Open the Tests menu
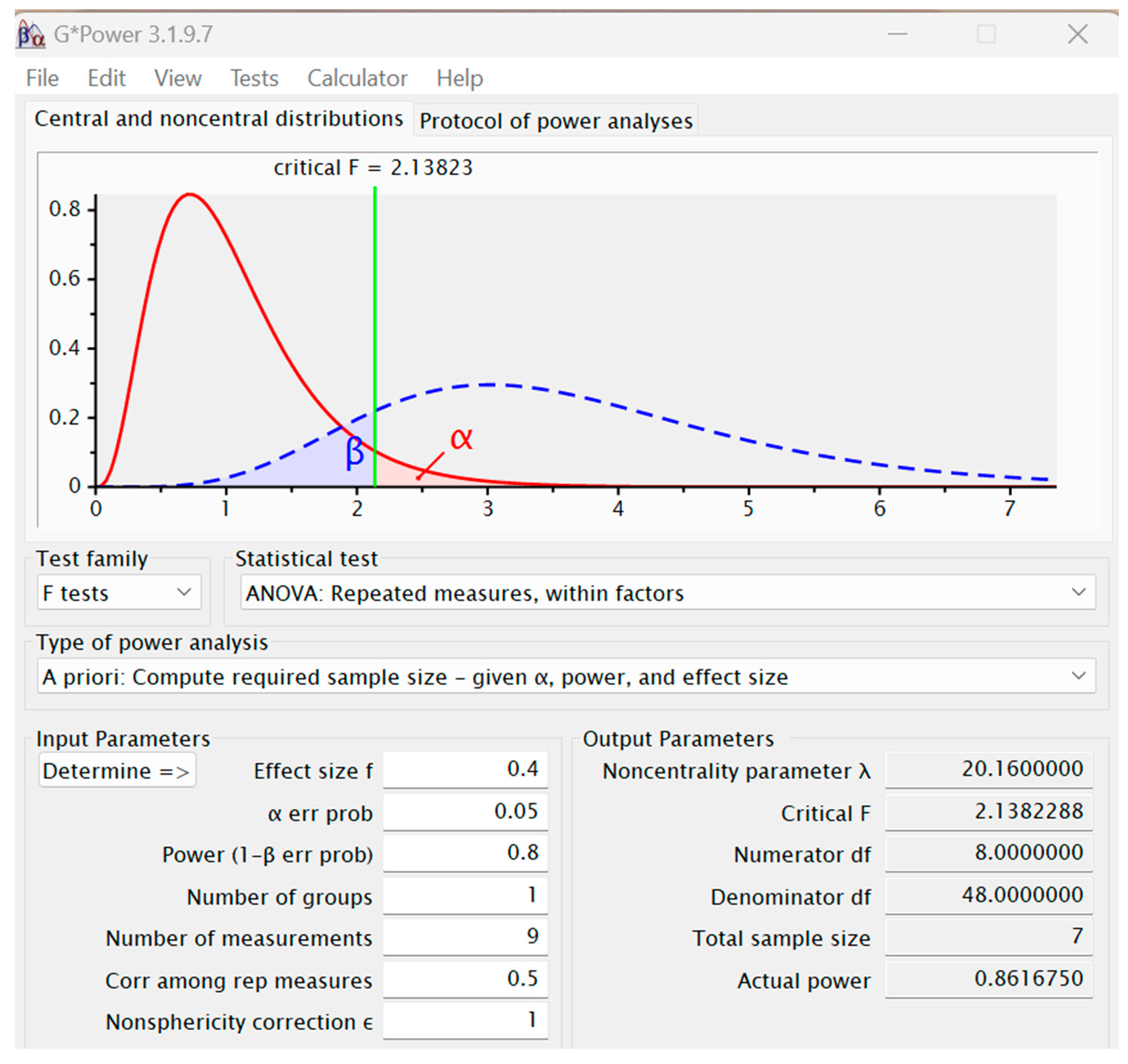 coord(254,78)
